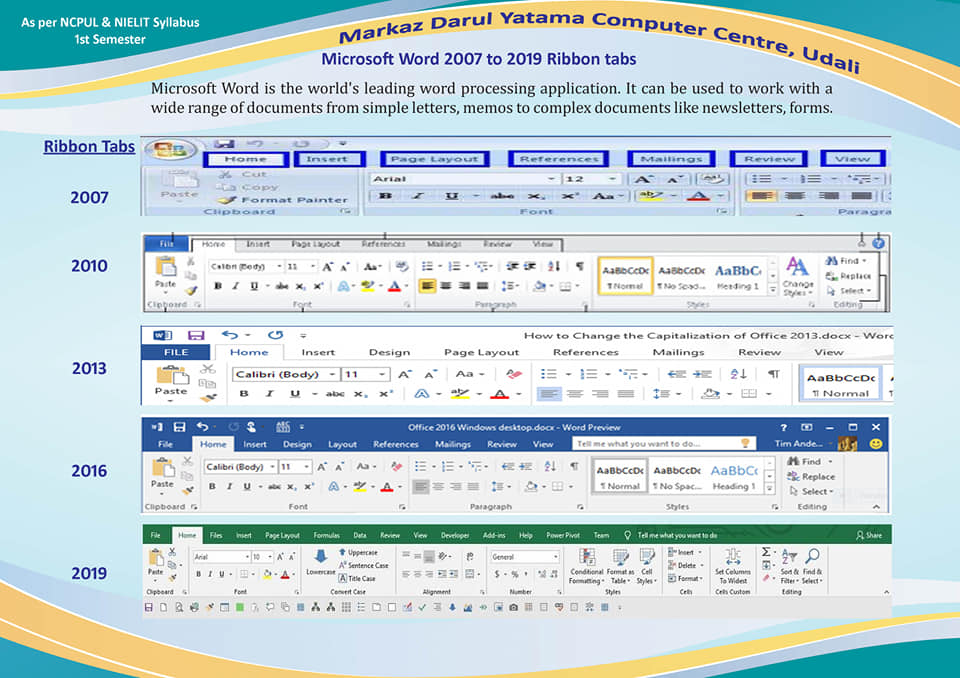
Task: Click the Paste icon in the 2013 ribbon
Action: 171,374
